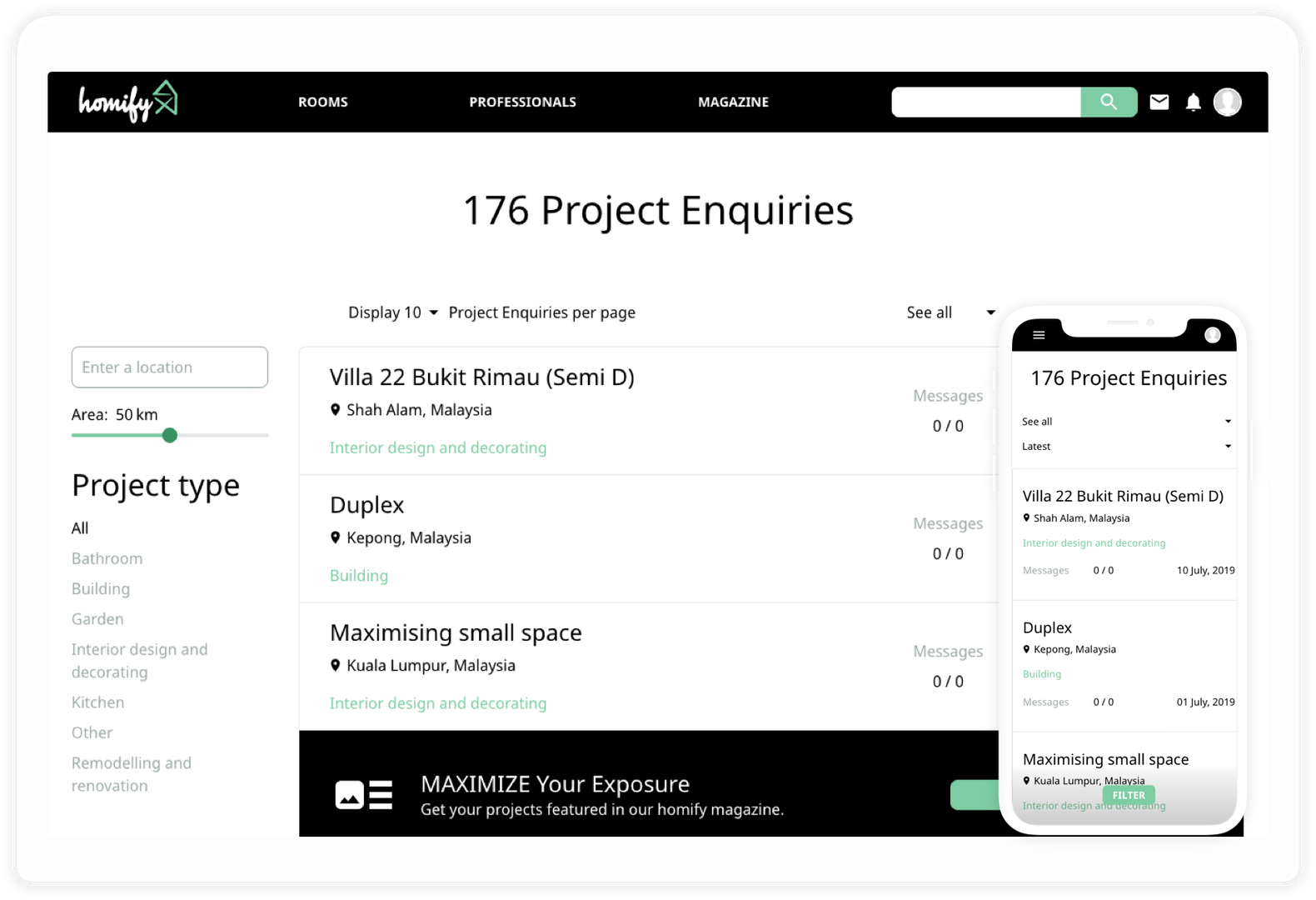The image size is (1316, 900).
Task: Click Messages count for Villa 22 row
Action: (x=948, y=426)
